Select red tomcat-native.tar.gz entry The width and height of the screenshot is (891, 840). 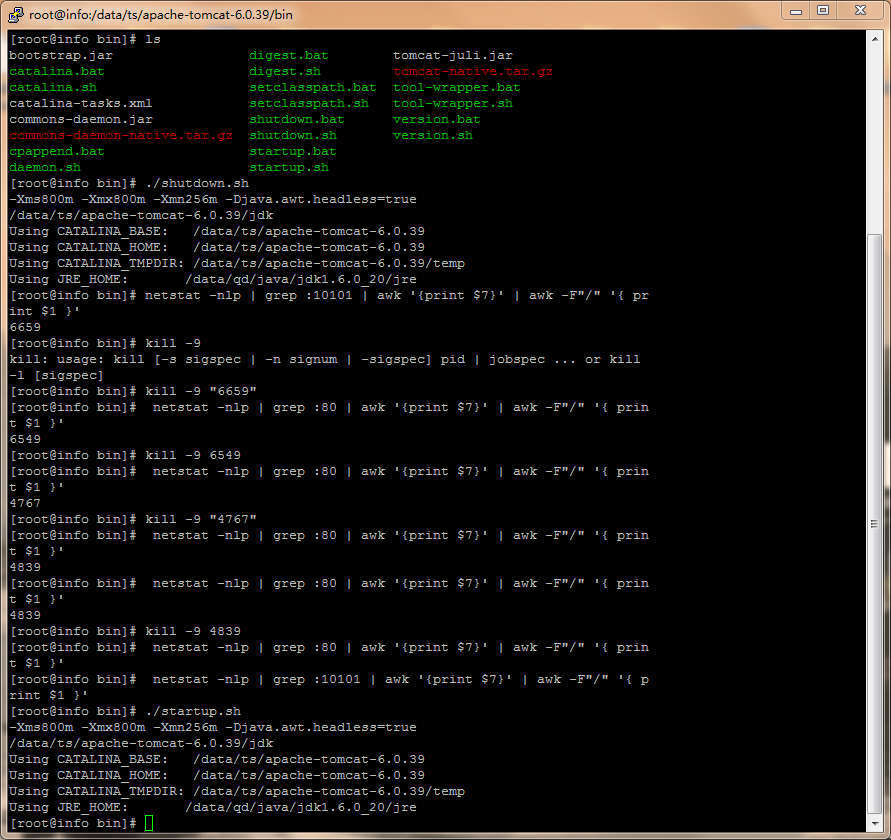(x=473, y=71)
